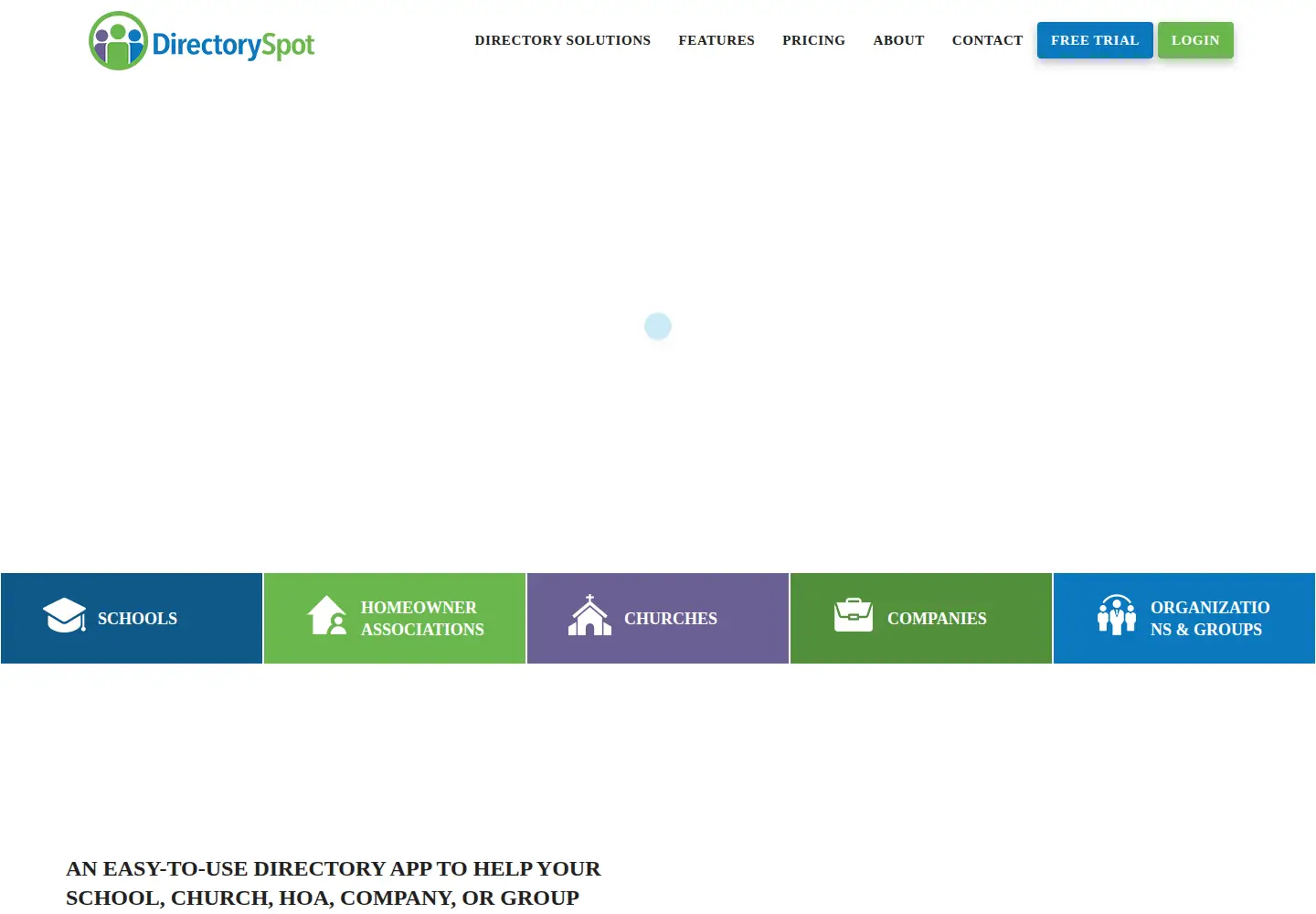Click the briefcase Companies icon
This screenshot has width=1316, height=914.
[x=854, y=615]
